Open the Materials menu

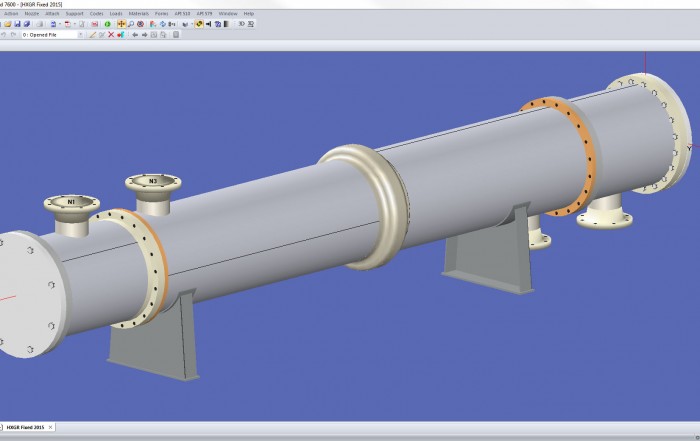[x=139, y=14]
